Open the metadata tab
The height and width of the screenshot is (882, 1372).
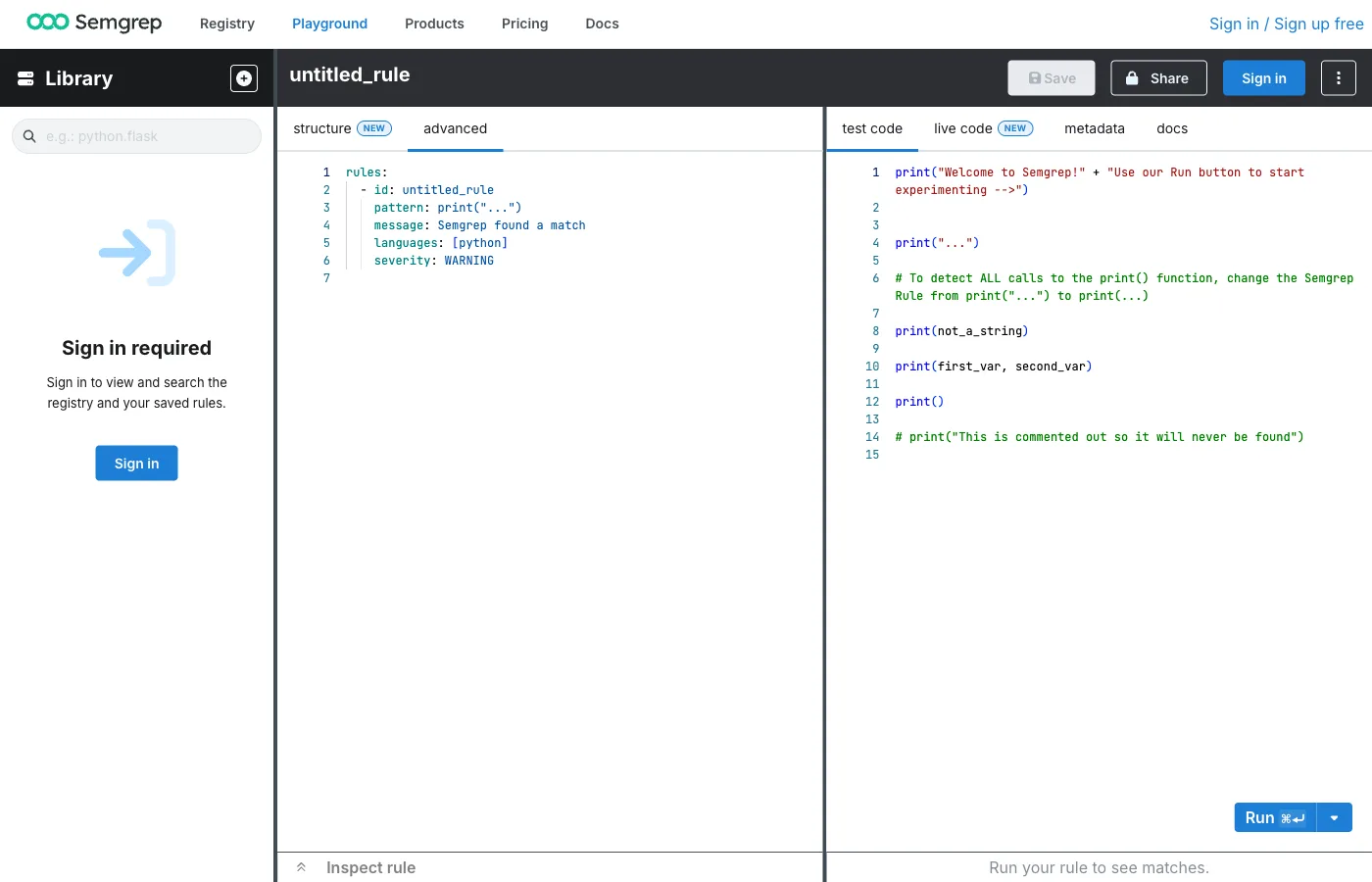[1094, 128]
